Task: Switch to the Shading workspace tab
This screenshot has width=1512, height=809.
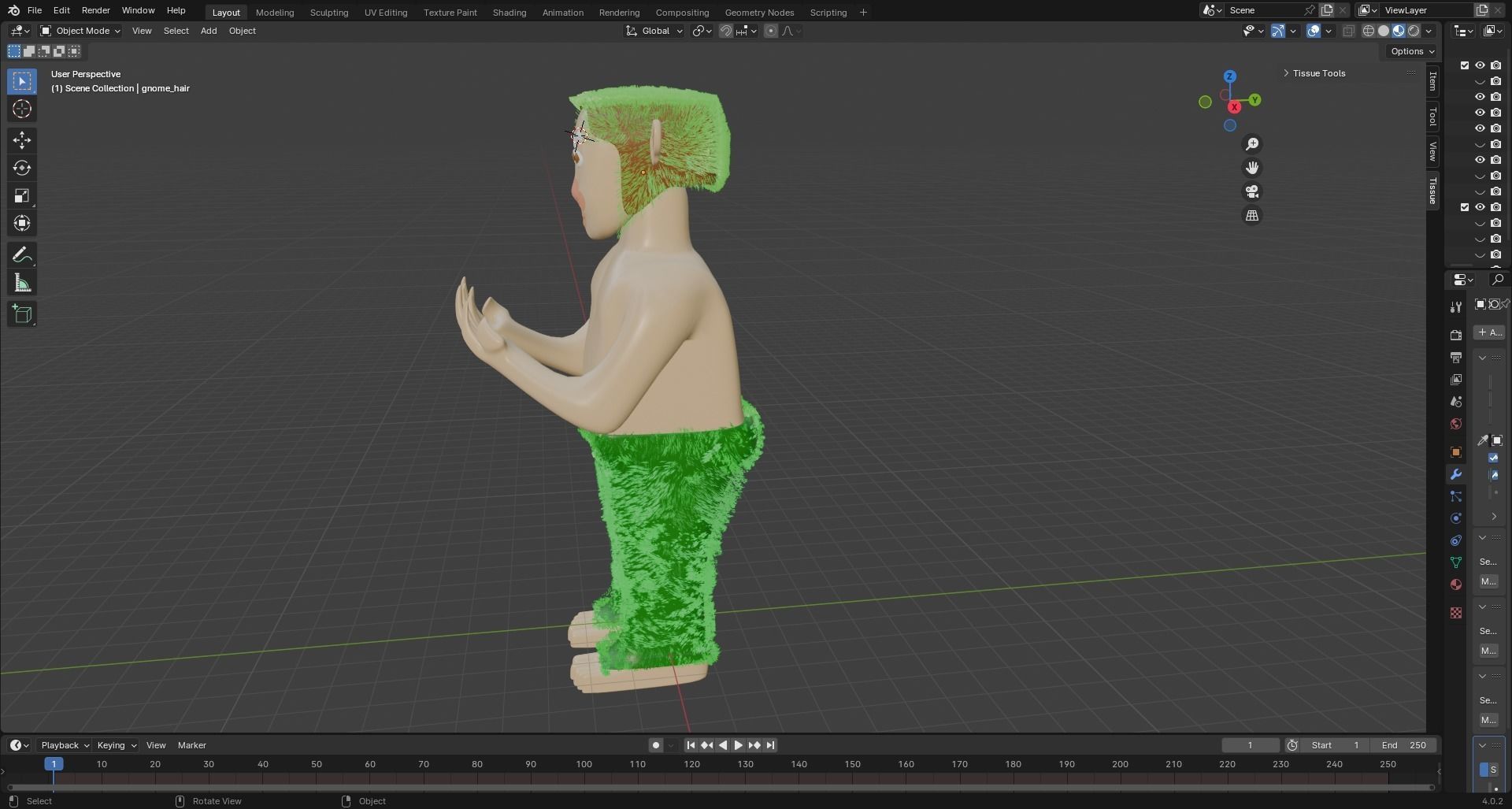Action: coord(510,13)
